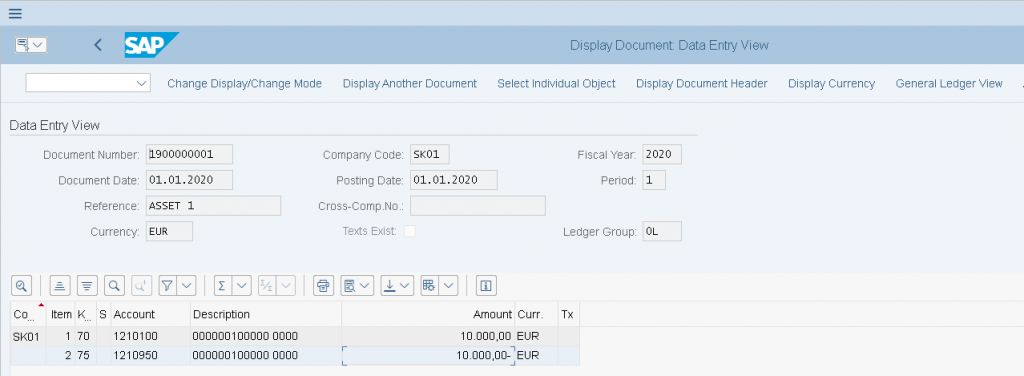Sort table in ascending order
This screenshot has width=1024, height=376.
(x=60, y=285)
